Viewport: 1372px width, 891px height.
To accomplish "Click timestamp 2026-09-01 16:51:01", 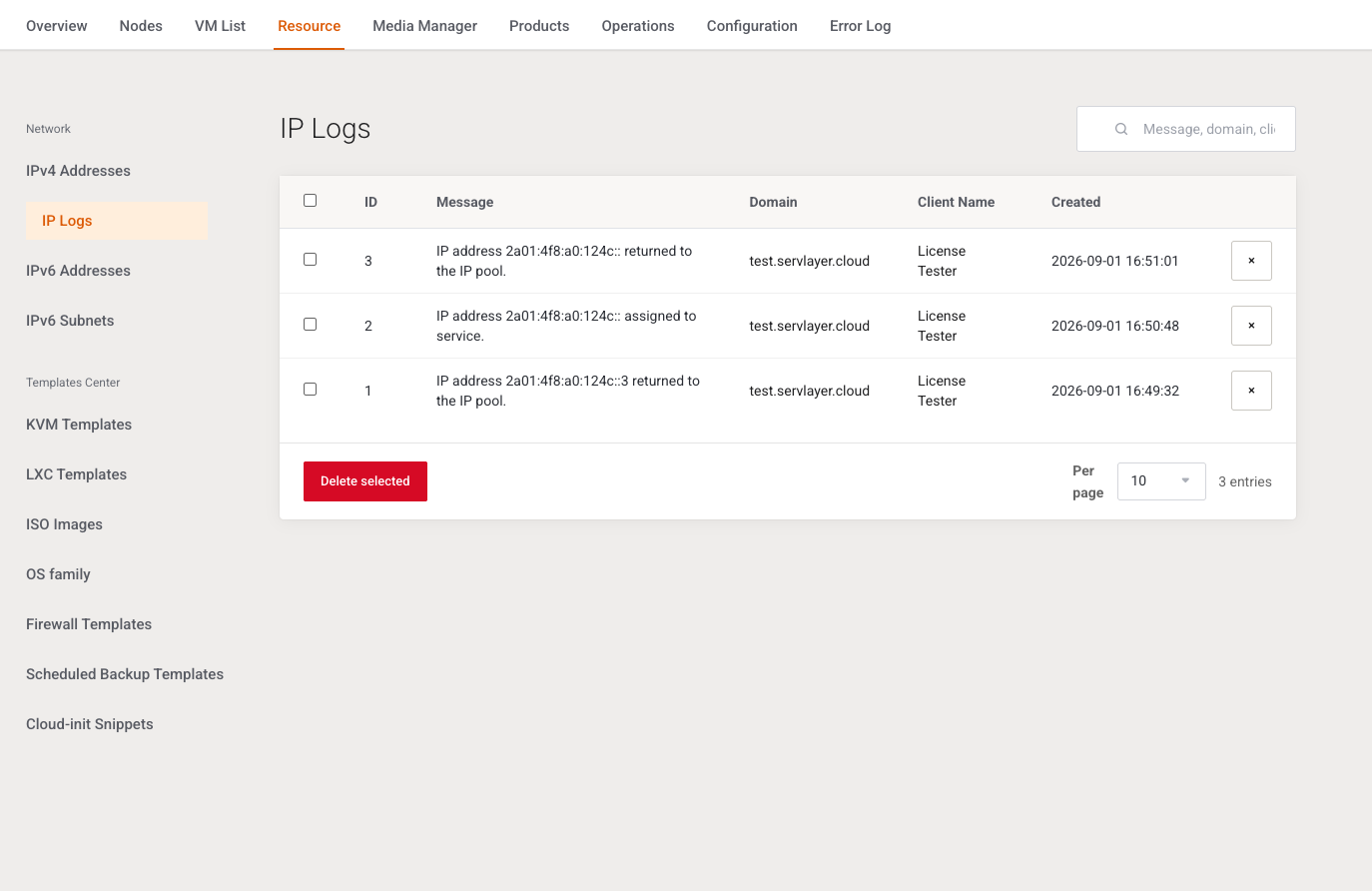I will tap(1115, 261).
